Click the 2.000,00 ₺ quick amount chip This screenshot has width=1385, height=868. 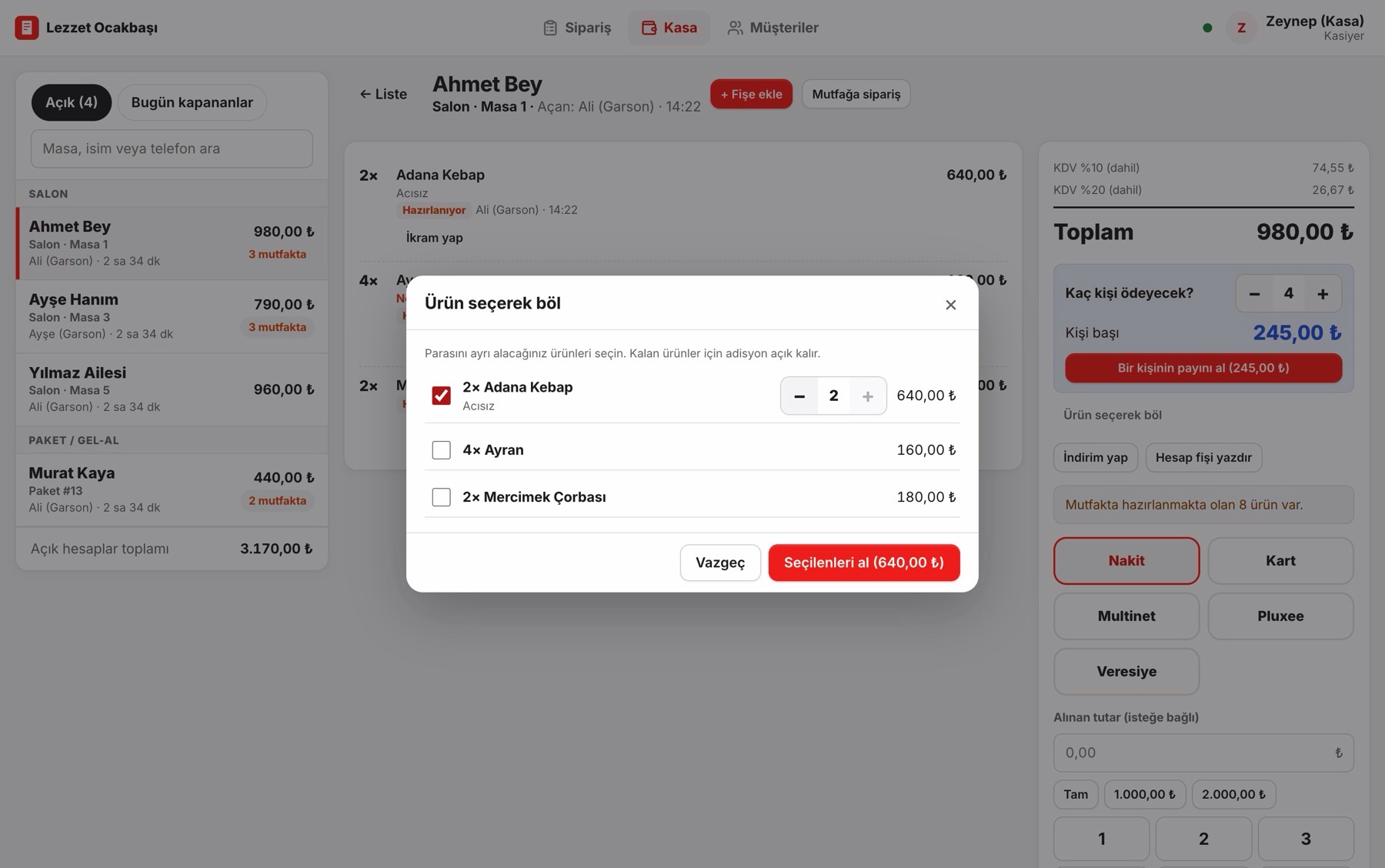(1233, 794)
